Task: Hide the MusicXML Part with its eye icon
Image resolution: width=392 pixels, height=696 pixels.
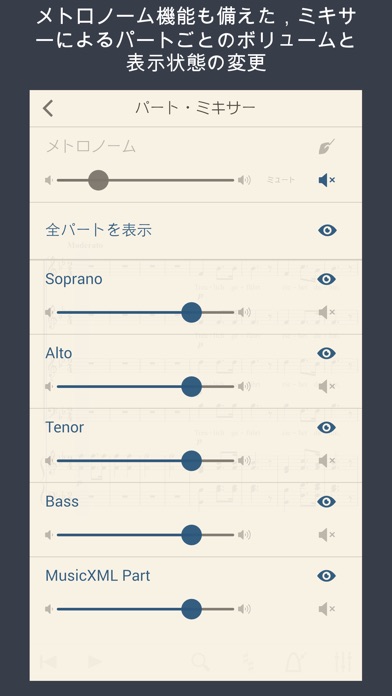Action: tap(327, 576)
